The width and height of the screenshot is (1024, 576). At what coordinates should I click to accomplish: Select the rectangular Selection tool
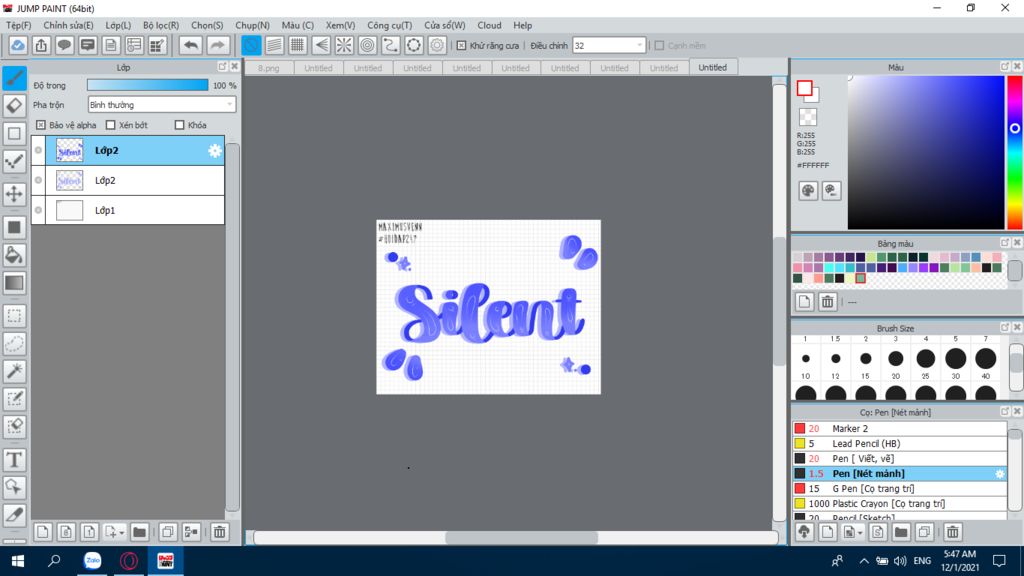click(x=14, y=316)
